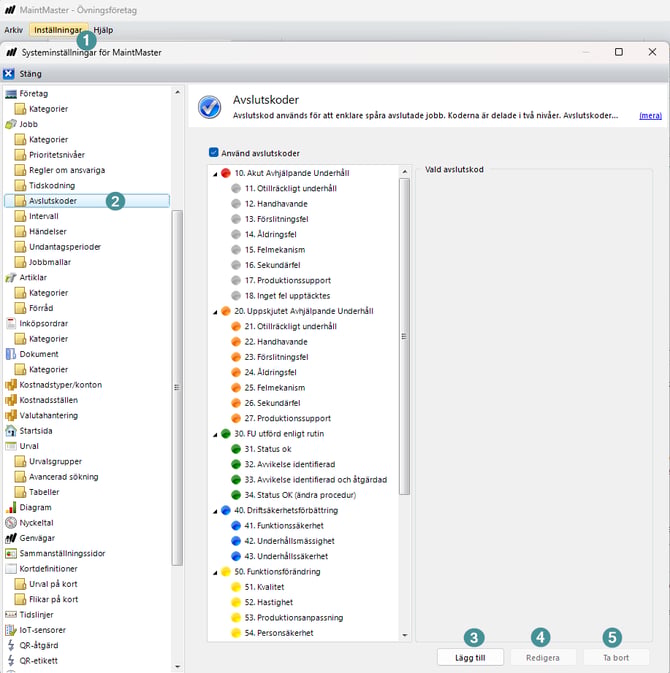This screenshot has height=673, width=670.
Task: Open Avancerad sökning settings
Action: point(64,476)
